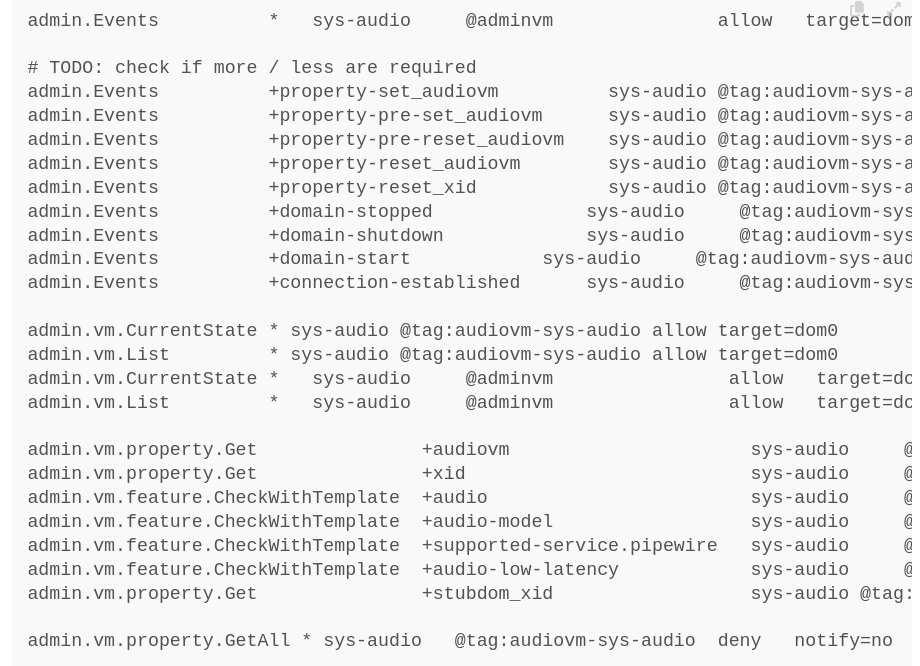
Task: Click the +domain-stopped event argument
Action: coord(351,211)
